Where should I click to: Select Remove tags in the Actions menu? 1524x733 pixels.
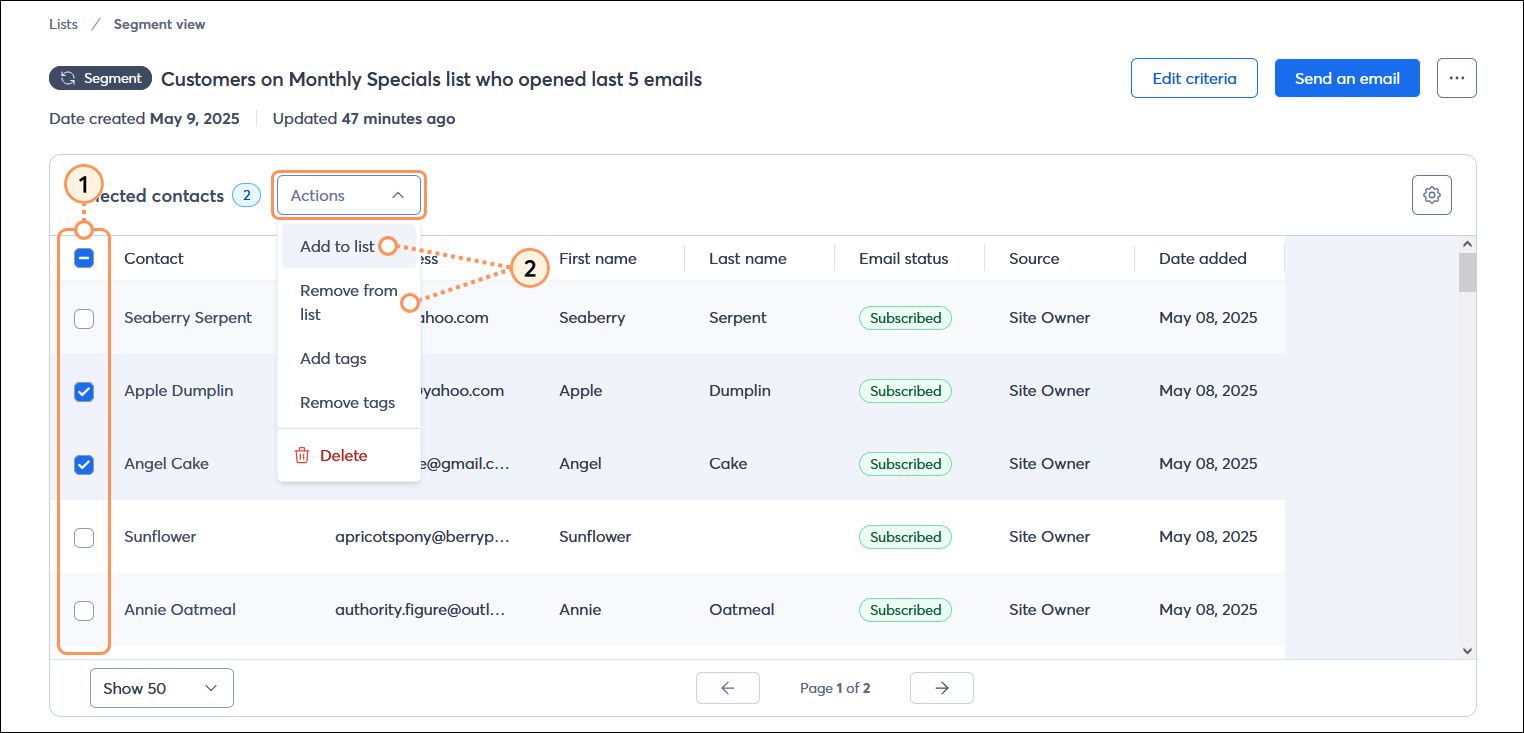tap(349, 402)
